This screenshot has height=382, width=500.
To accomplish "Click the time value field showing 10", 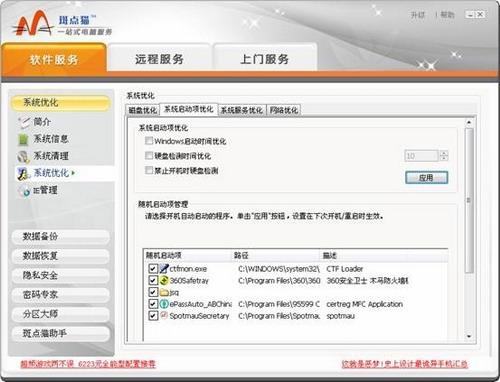I will tap(421, 156).
